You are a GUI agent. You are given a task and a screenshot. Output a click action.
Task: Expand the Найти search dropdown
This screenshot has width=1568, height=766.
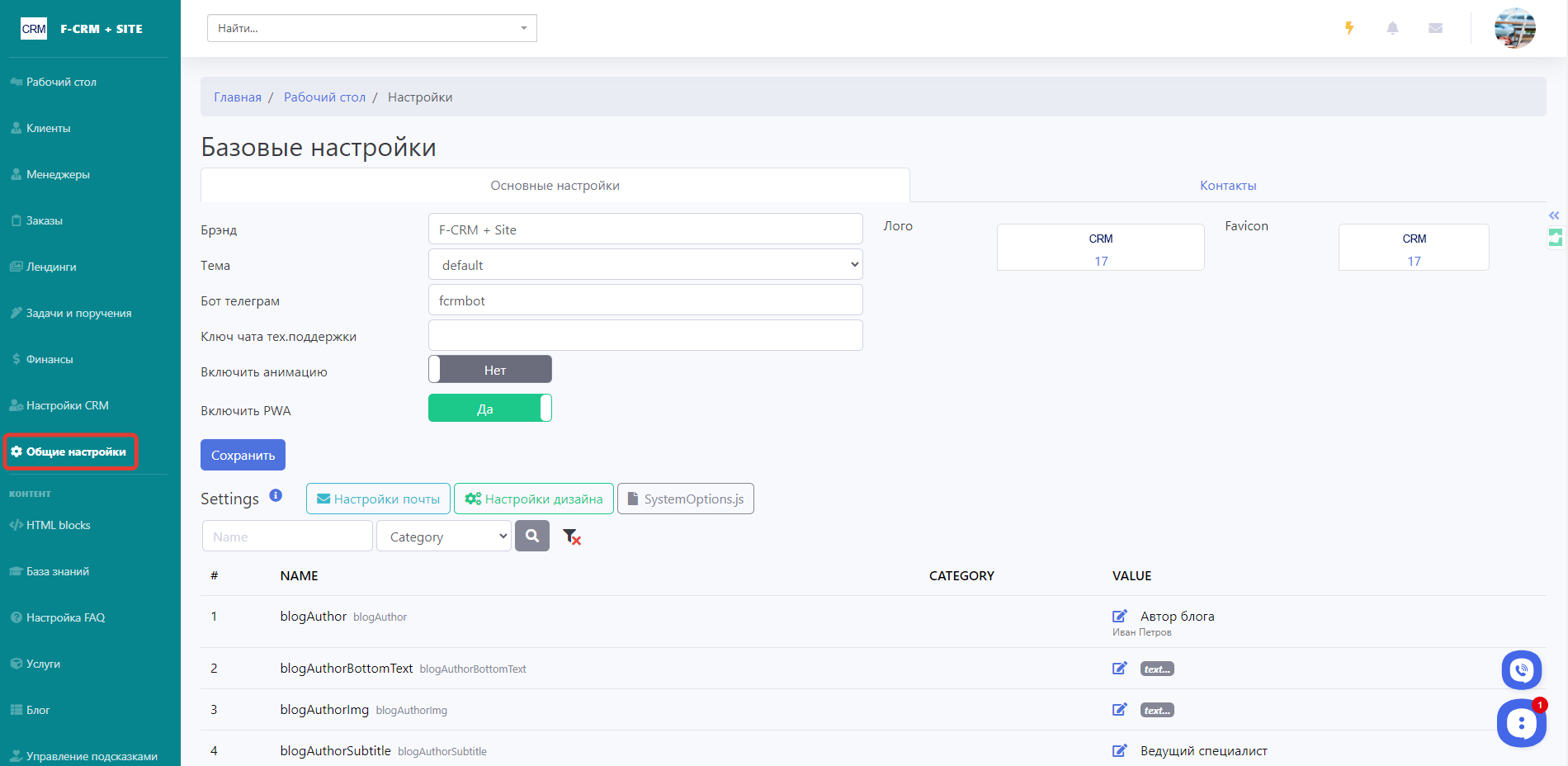click(x=371, y=28)
